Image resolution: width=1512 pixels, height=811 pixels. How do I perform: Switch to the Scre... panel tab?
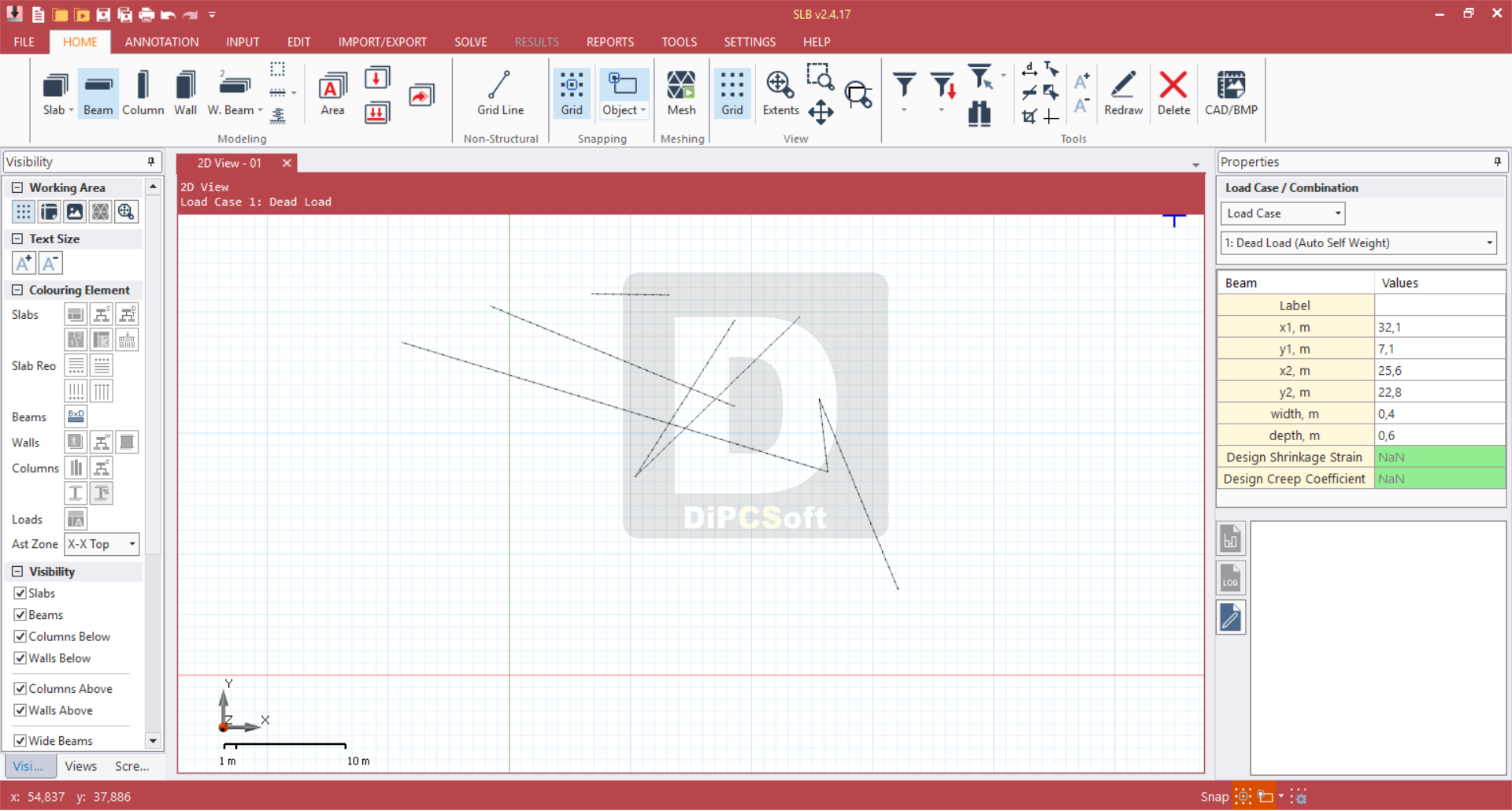click(132, 766)
